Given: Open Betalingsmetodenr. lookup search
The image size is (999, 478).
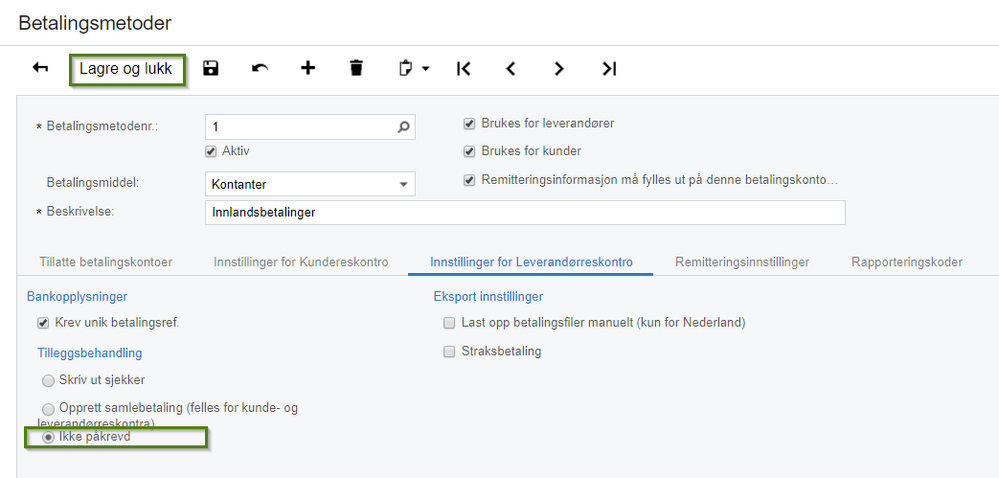Looking at the screenshot, I should pyautogui.click(x=404, y=127).
